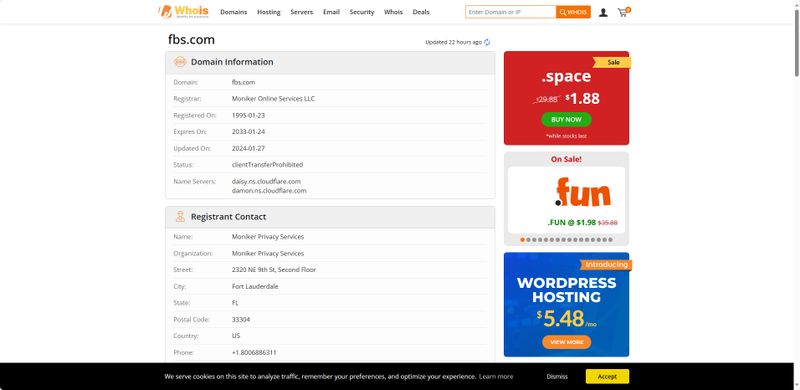
Task: Click the Whois logo in header
Action: tap(184, 12)
